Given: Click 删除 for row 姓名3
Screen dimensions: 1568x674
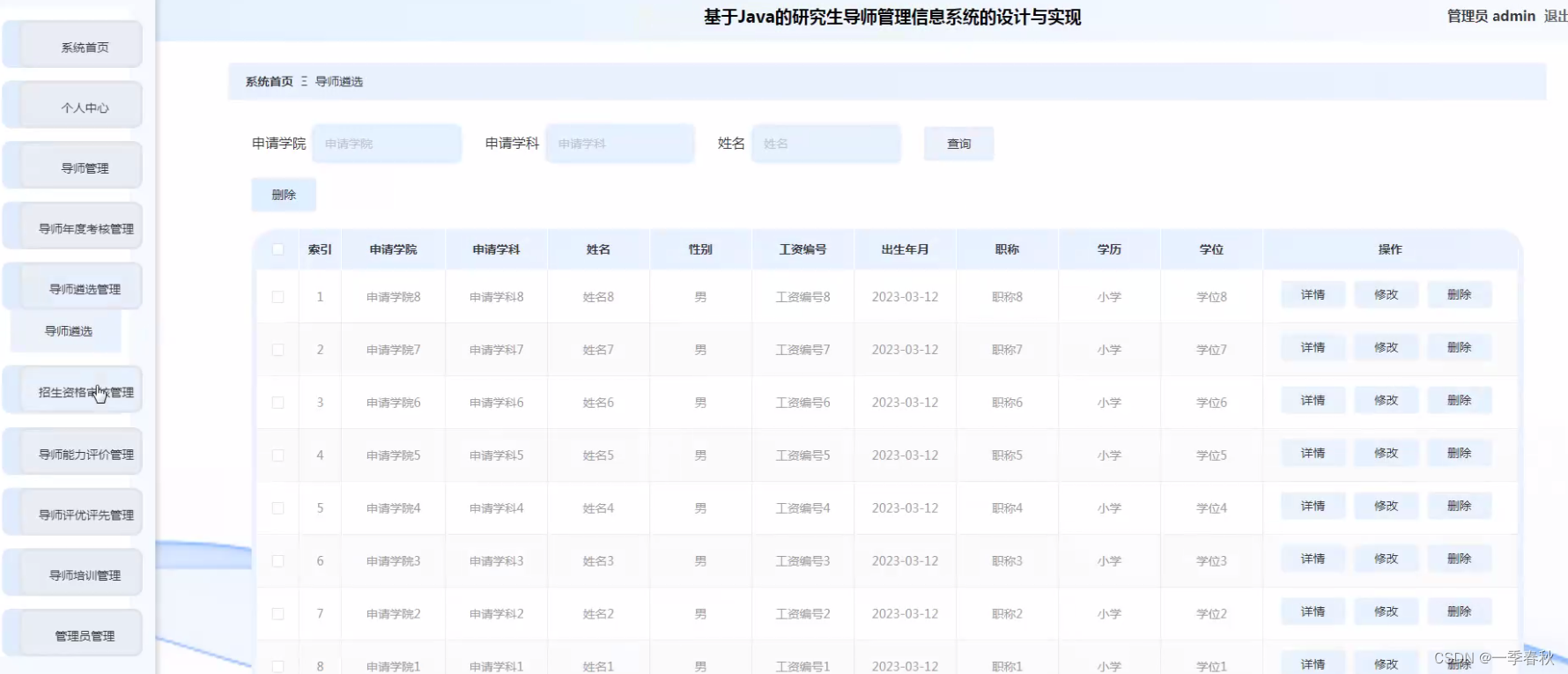Looking at the screenshot, I should pos(1459,559).
